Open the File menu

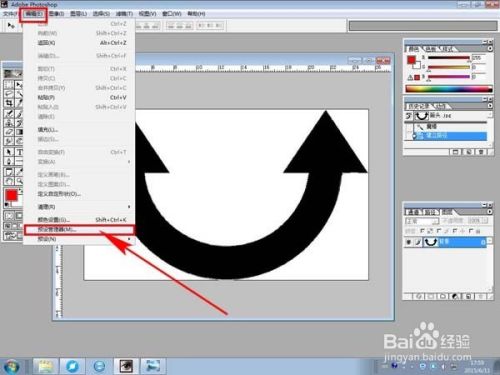point(10,14)
